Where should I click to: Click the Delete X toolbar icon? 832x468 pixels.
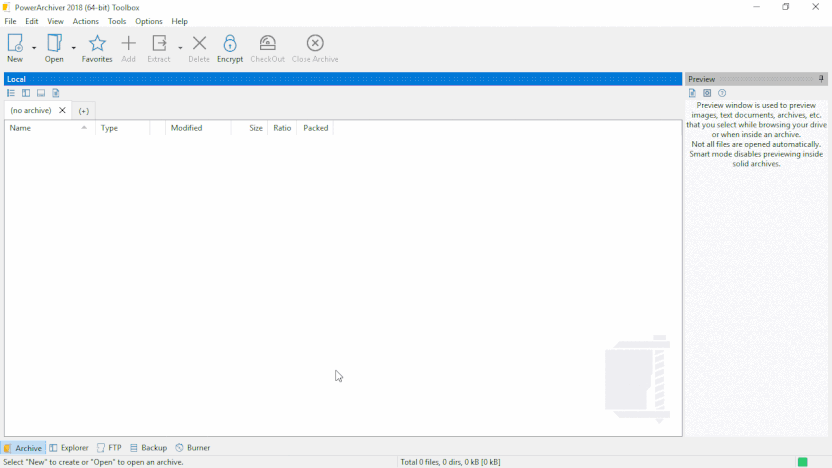click(199, 48)
